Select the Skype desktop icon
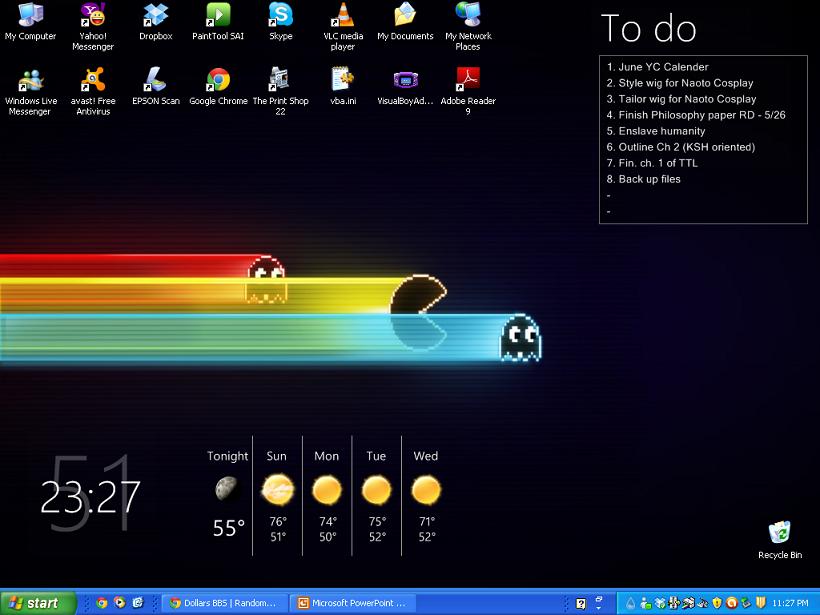820x615 pixels. coord(280,22)
